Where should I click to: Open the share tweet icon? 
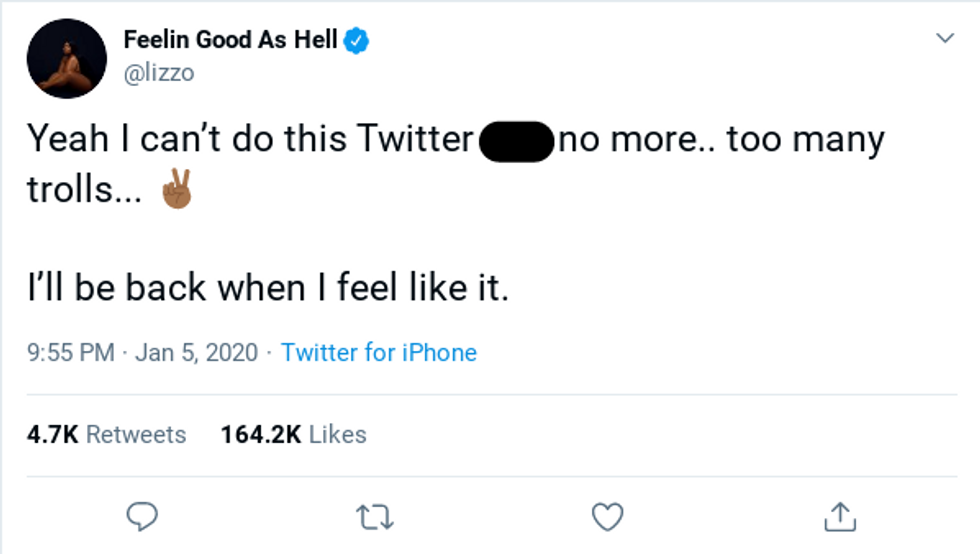[x=838, y=516]
